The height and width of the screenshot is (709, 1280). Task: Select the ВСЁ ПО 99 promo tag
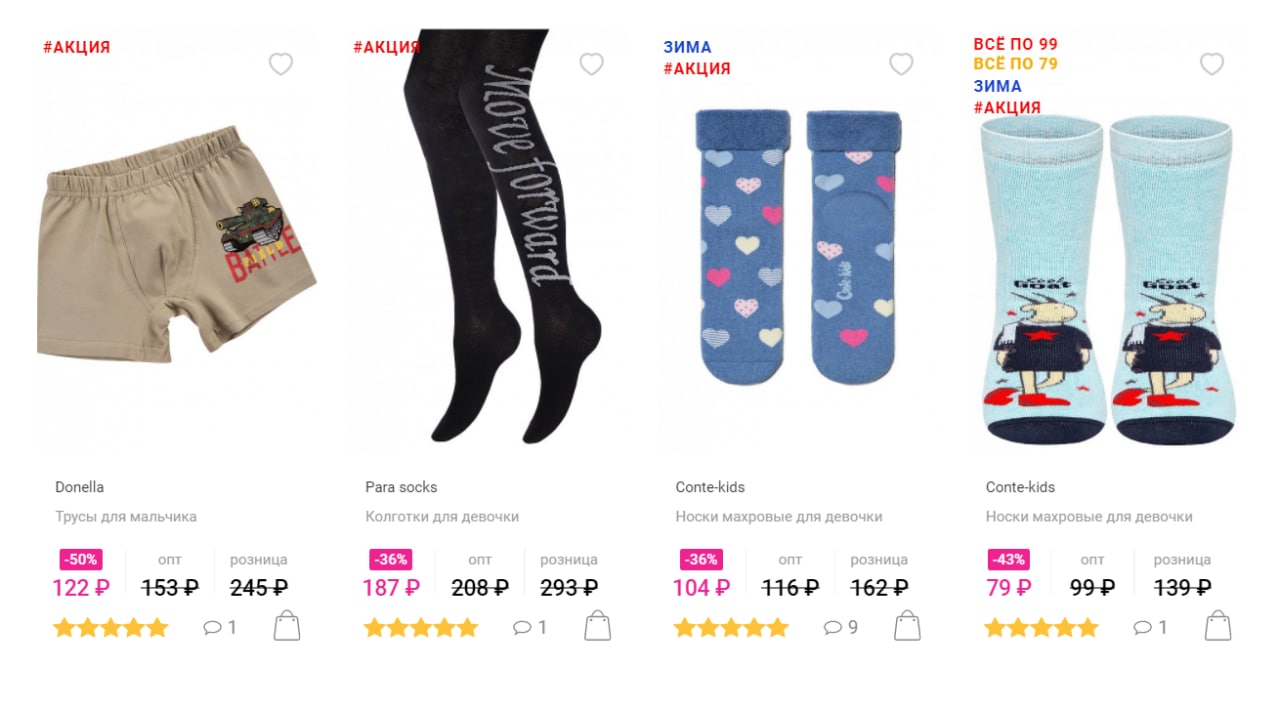pyautogui.click(x=1016, y=44)
